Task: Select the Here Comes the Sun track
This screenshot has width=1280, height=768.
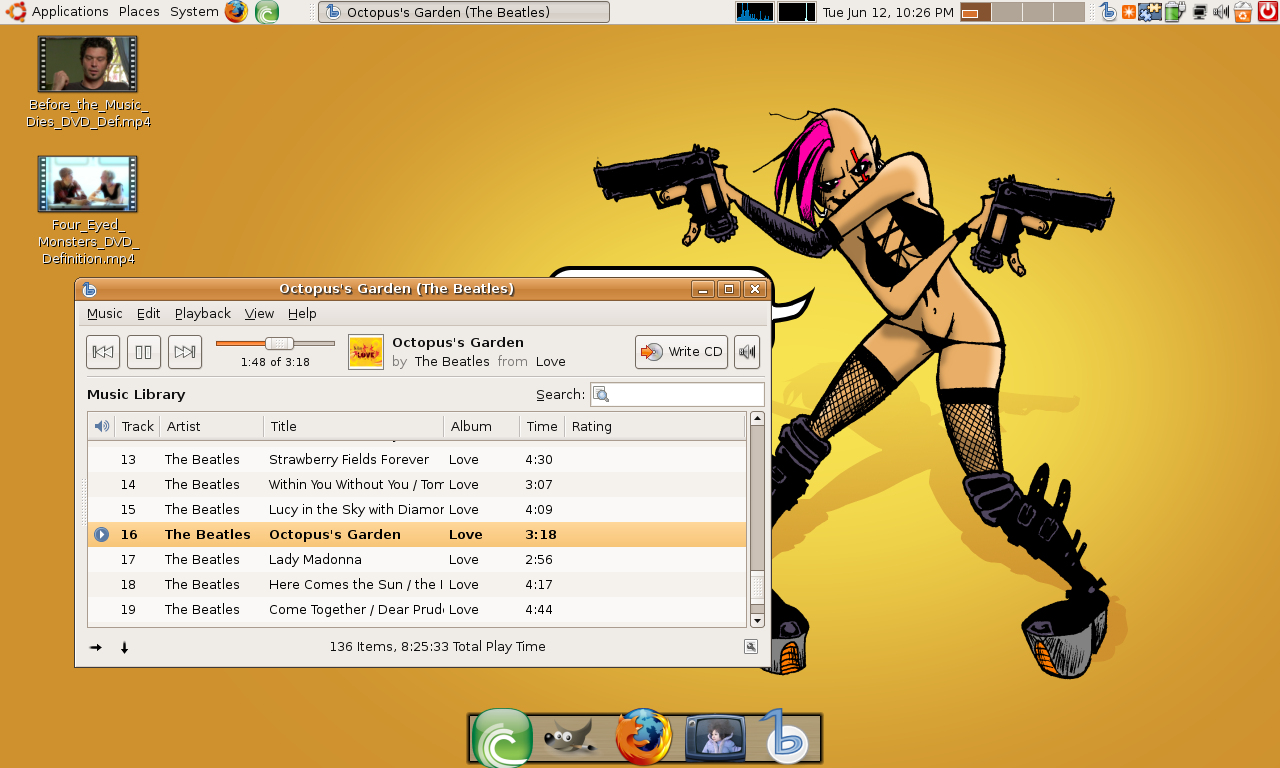Action: pyautogui.click(x=417, y=584)
